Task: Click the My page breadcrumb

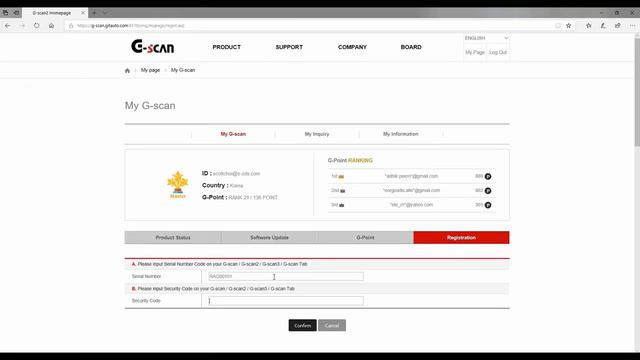Action: (150, 70)
